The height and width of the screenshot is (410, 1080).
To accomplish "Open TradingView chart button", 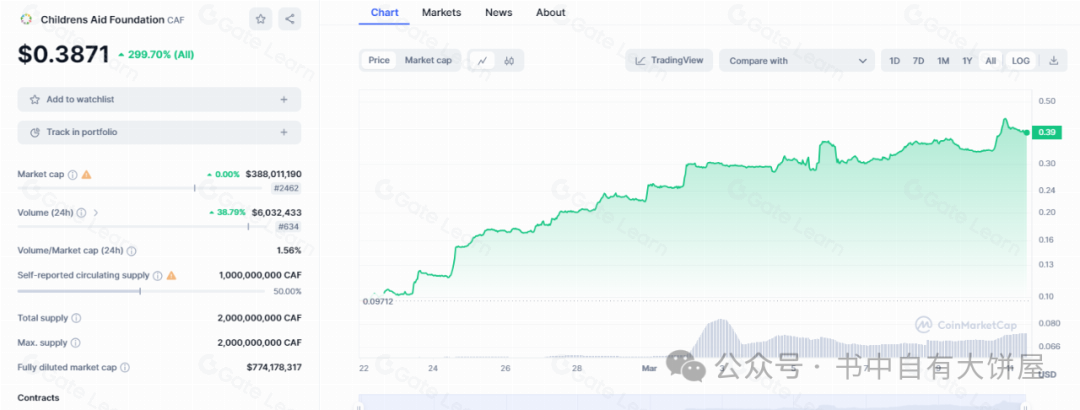I will [670, 61].
